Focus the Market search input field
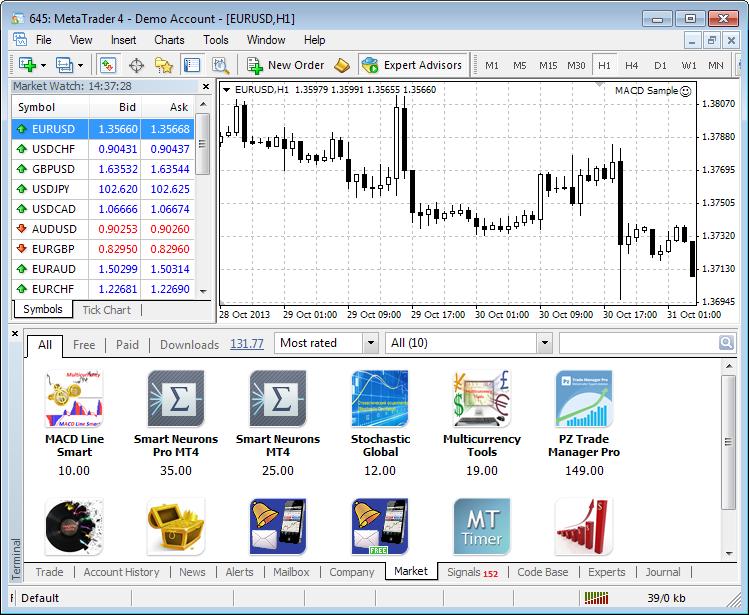 (x=639, y=343)
